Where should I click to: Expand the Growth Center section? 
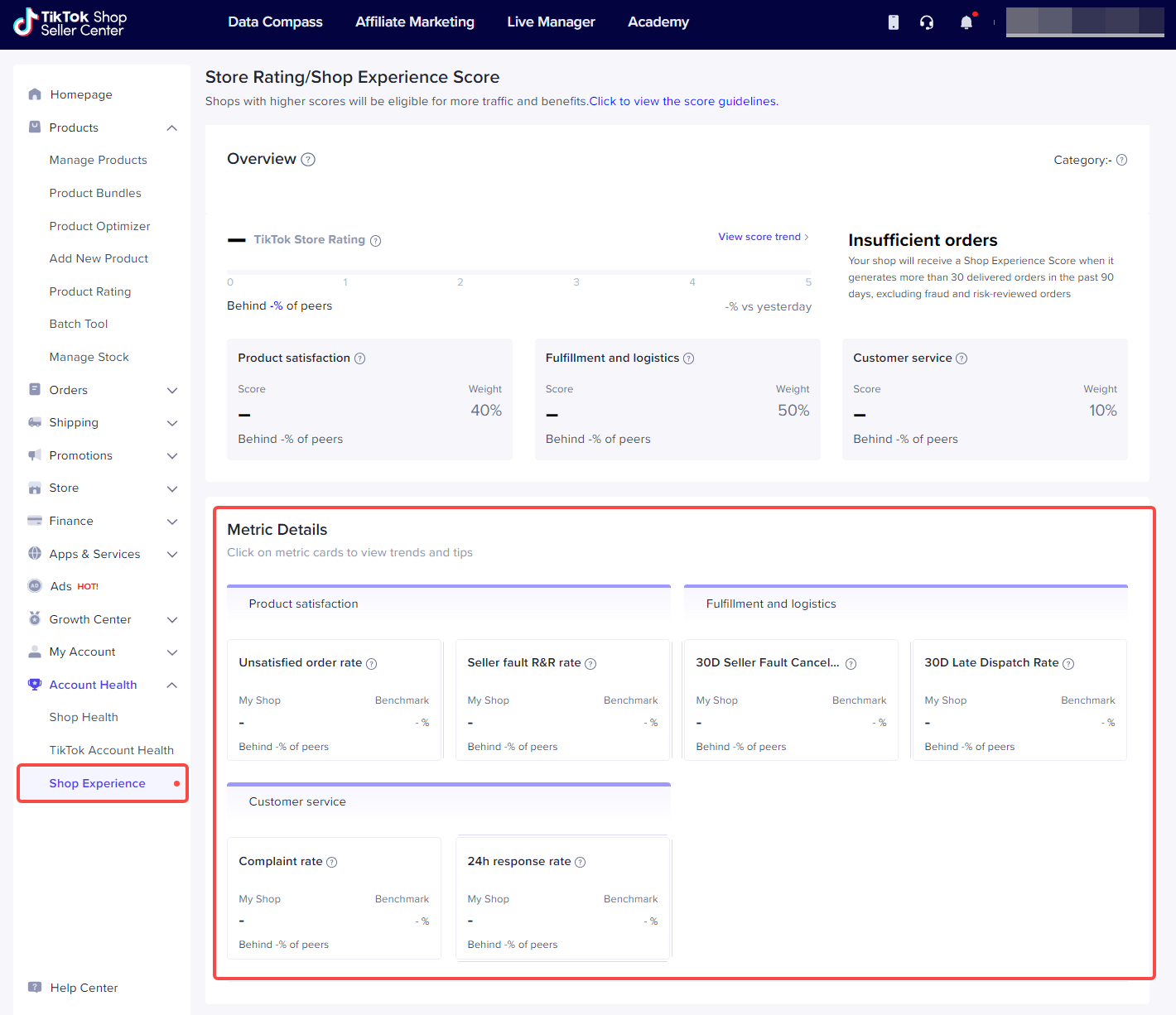tap(172, 620)
